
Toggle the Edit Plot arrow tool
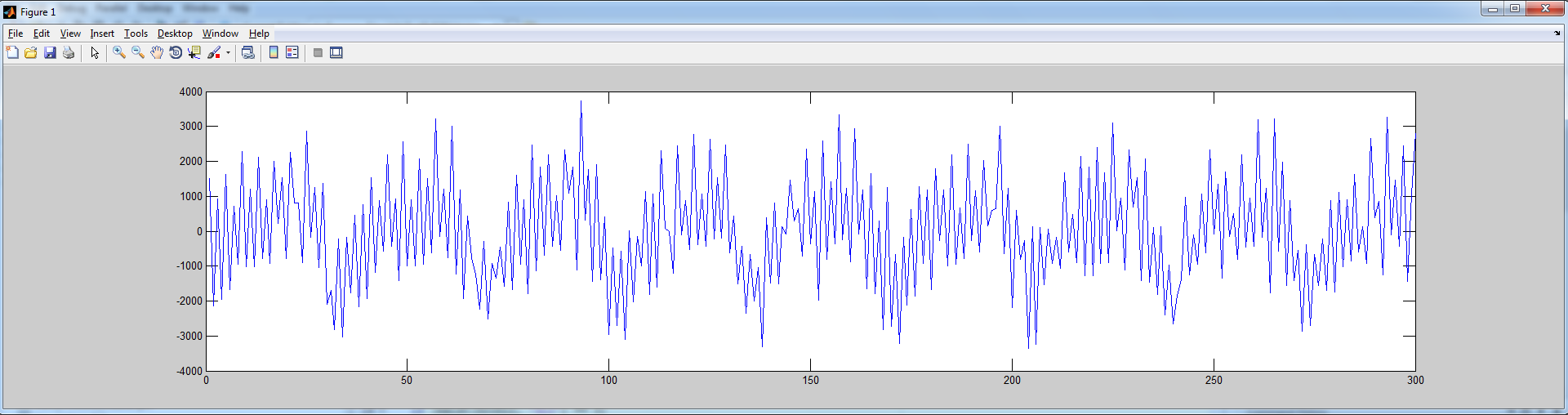[x=95, y=52]
